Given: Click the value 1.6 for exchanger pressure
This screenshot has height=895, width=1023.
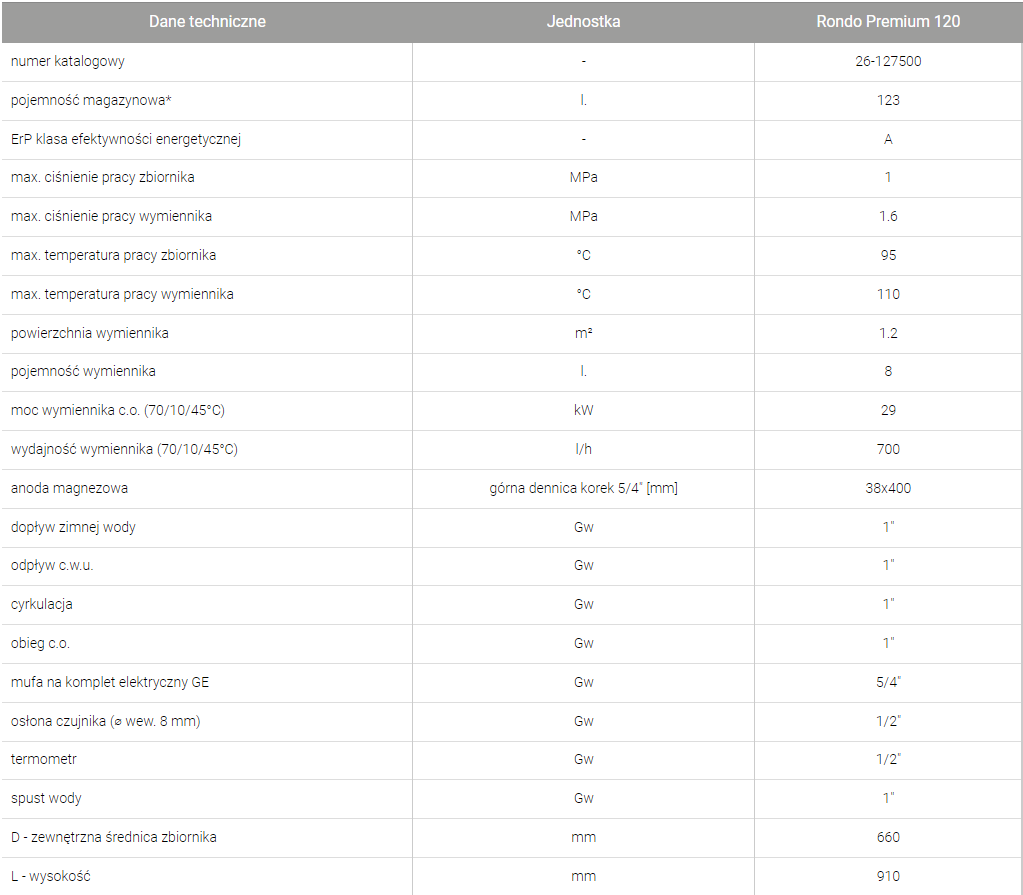Looking at the screenshot, I should 888,216.
